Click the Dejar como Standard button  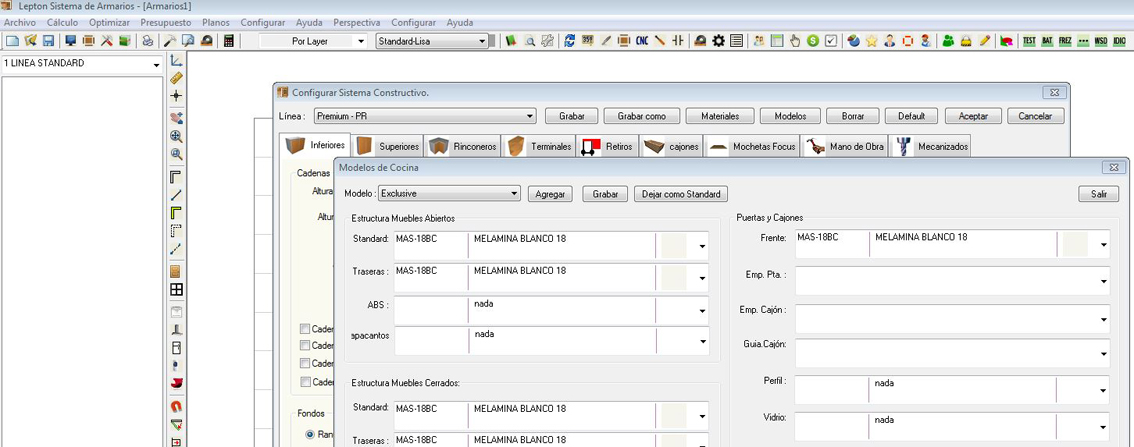[x=681, y=194]
